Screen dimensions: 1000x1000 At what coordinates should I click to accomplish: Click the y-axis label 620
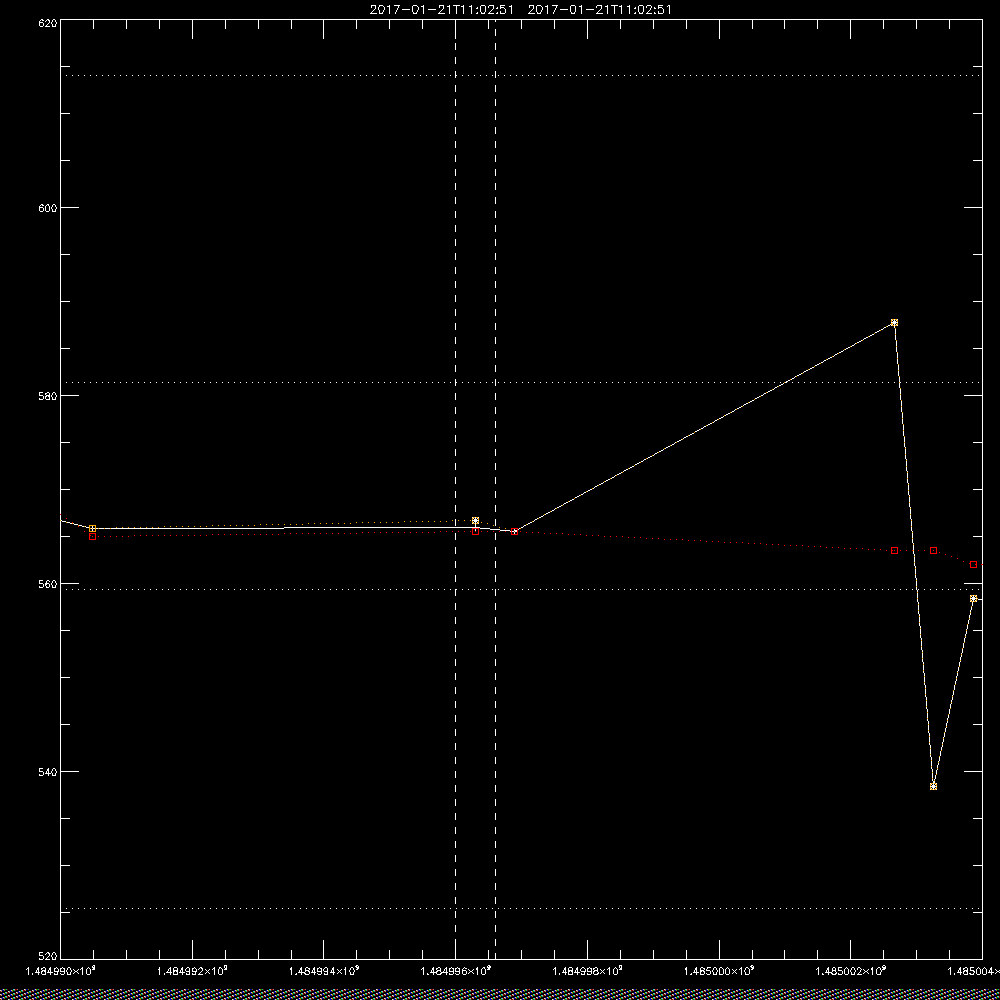pos(48,23)
